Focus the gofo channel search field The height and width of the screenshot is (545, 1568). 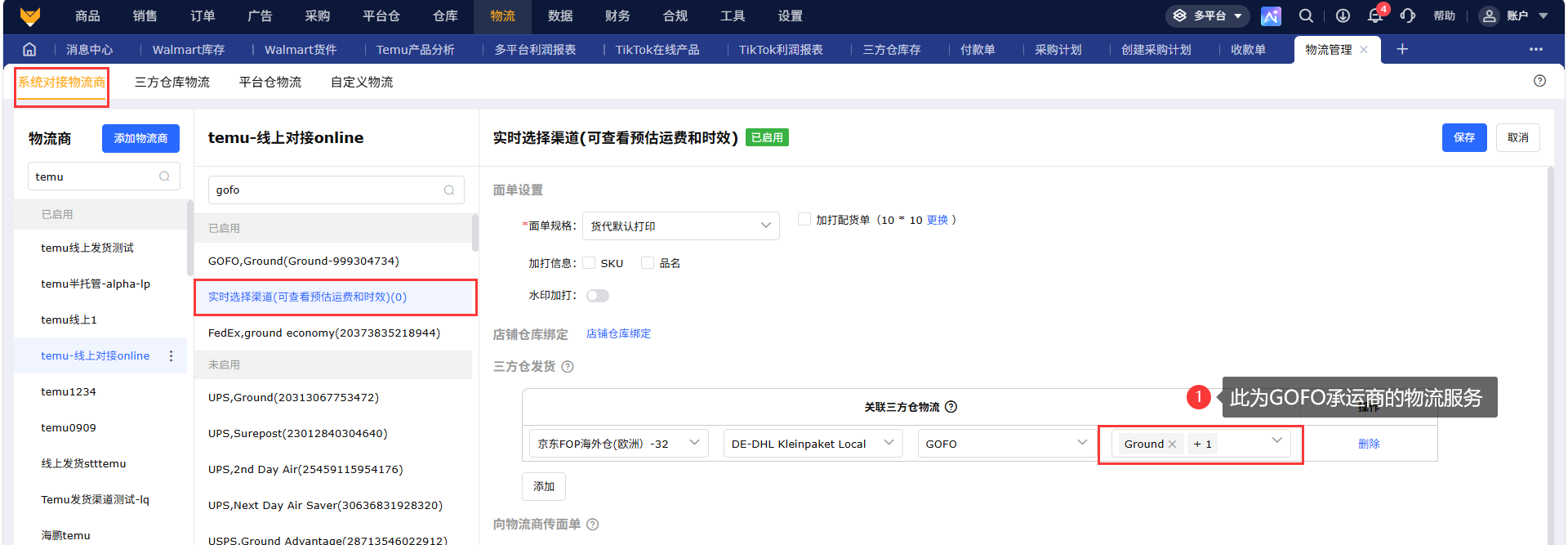[336, 190]
